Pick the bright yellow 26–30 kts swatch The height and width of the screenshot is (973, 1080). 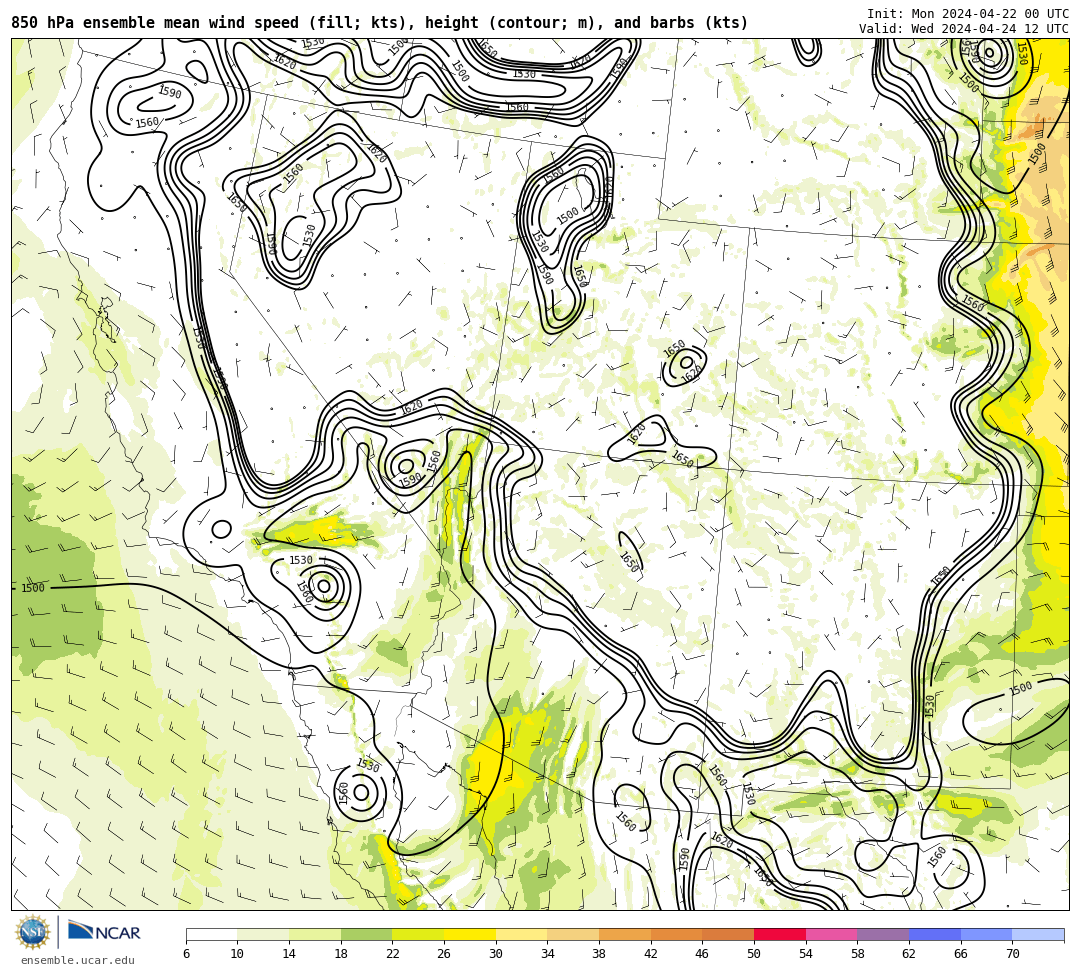tap(470, 934)
